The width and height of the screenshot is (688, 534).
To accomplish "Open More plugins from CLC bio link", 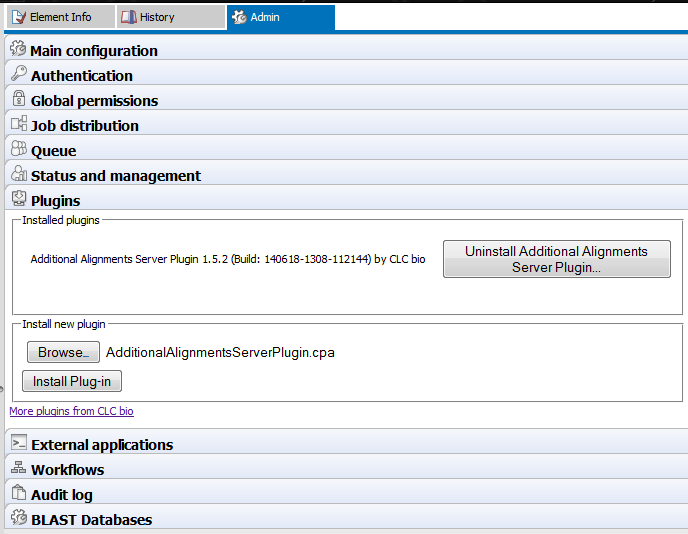I will pyautogui.click(x=72, y=411).
